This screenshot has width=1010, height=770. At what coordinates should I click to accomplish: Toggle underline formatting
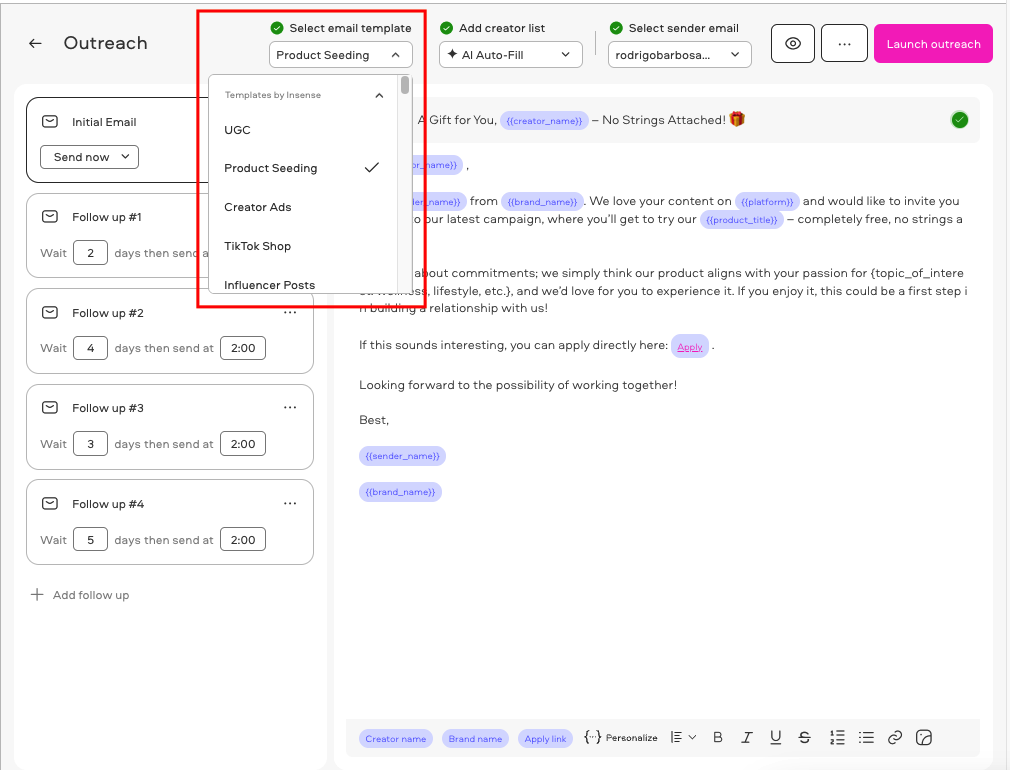pos(776,738)
